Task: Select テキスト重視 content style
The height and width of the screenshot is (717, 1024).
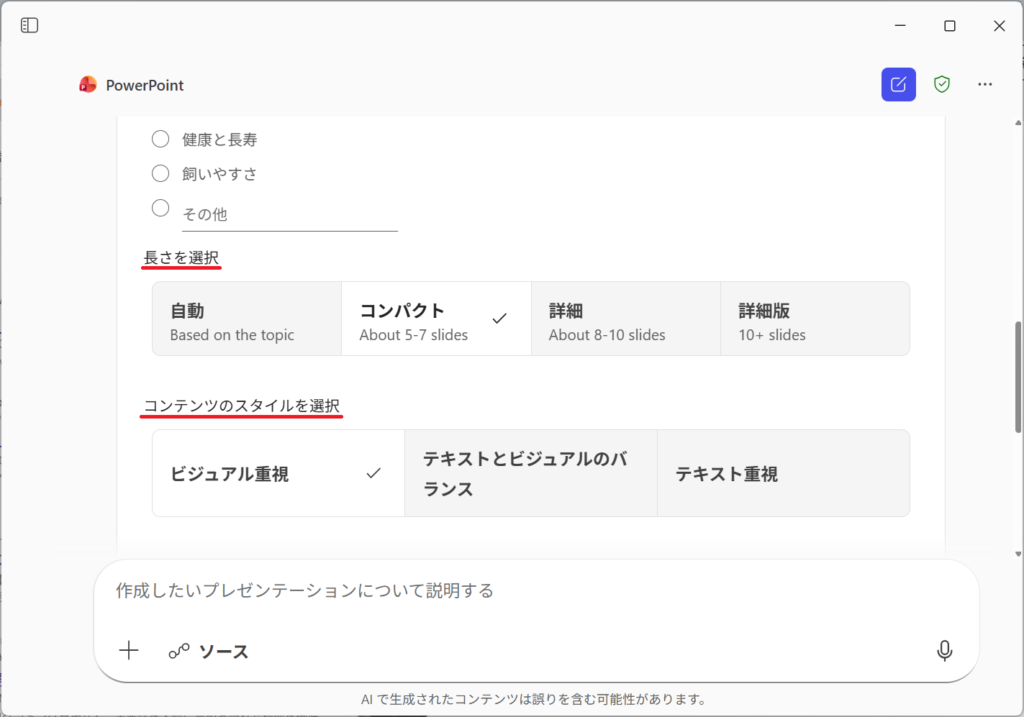Action: click(x=783, y=474)
